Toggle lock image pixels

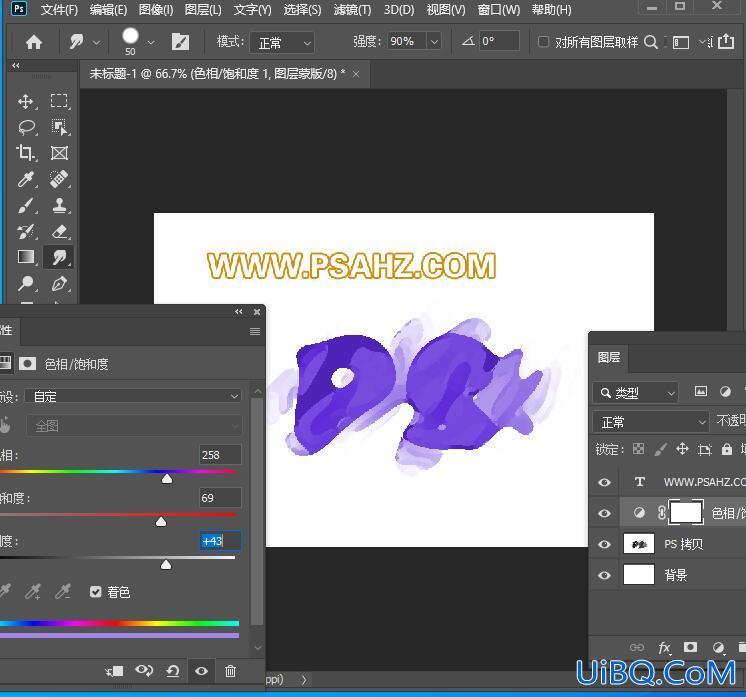coord(660,449)
